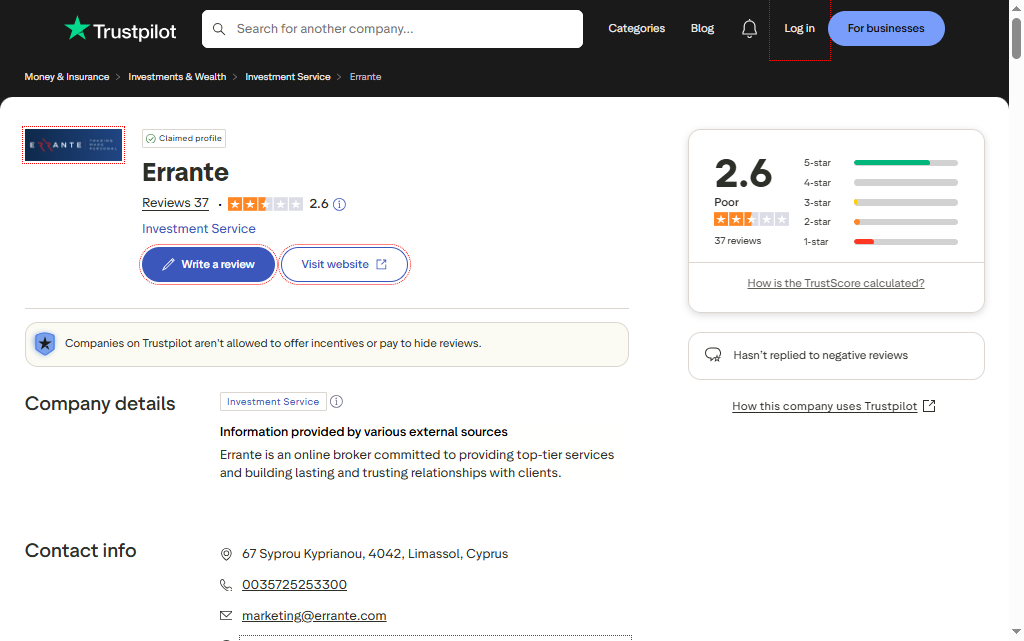1024x641 pixels.
Task: Click the Trustpilot star logo
Action: (x=78, y=28)
